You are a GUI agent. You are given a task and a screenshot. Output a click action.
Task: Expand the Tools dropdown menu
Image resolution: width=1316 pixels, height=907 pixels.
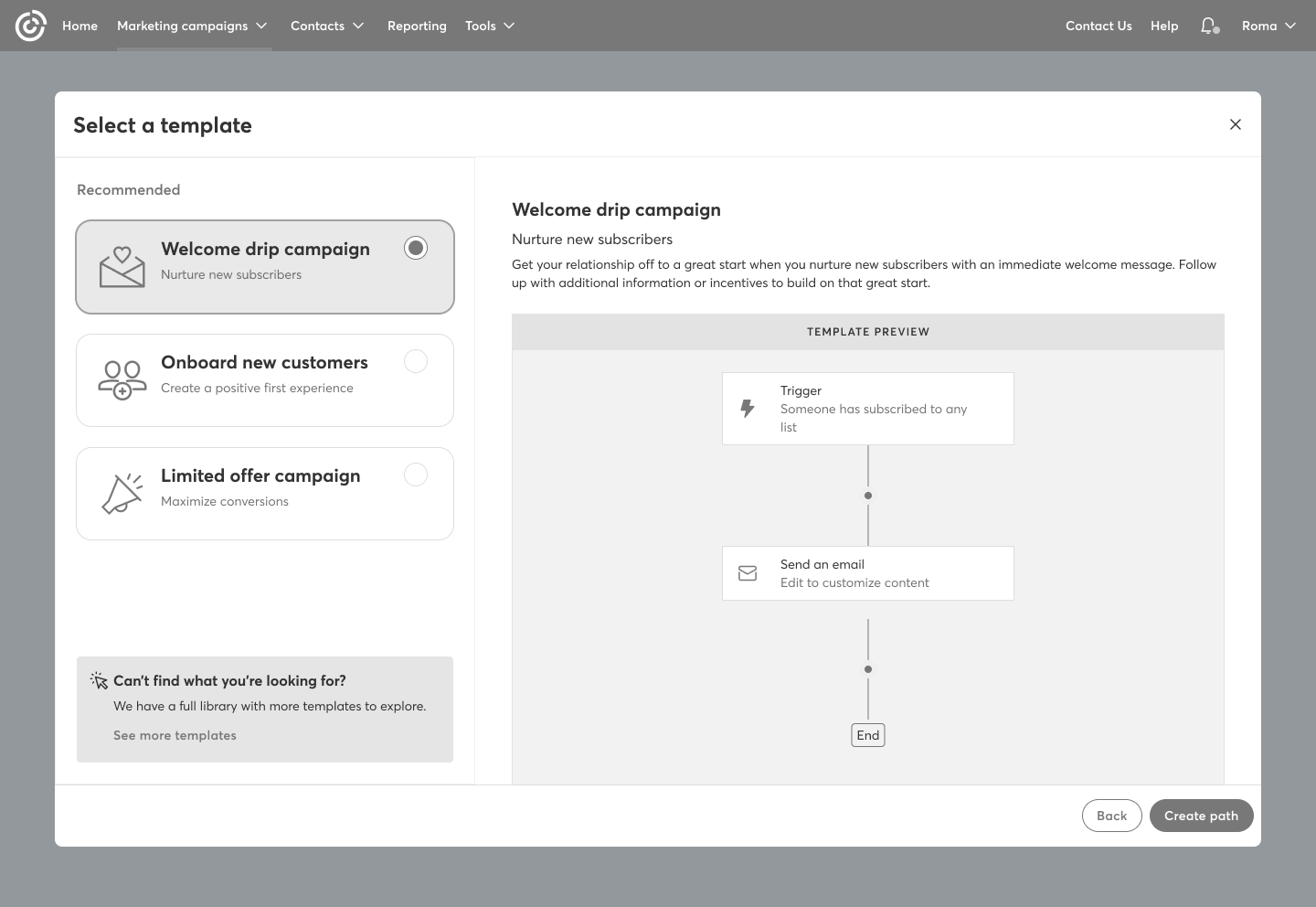[x=490, y=26]
